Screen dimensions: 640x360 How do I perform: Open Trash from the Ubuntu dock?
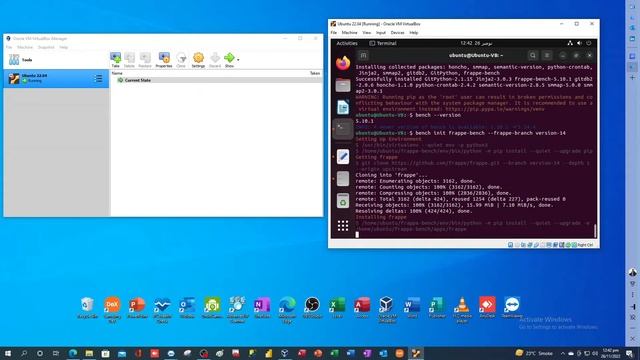click(343, 201)
